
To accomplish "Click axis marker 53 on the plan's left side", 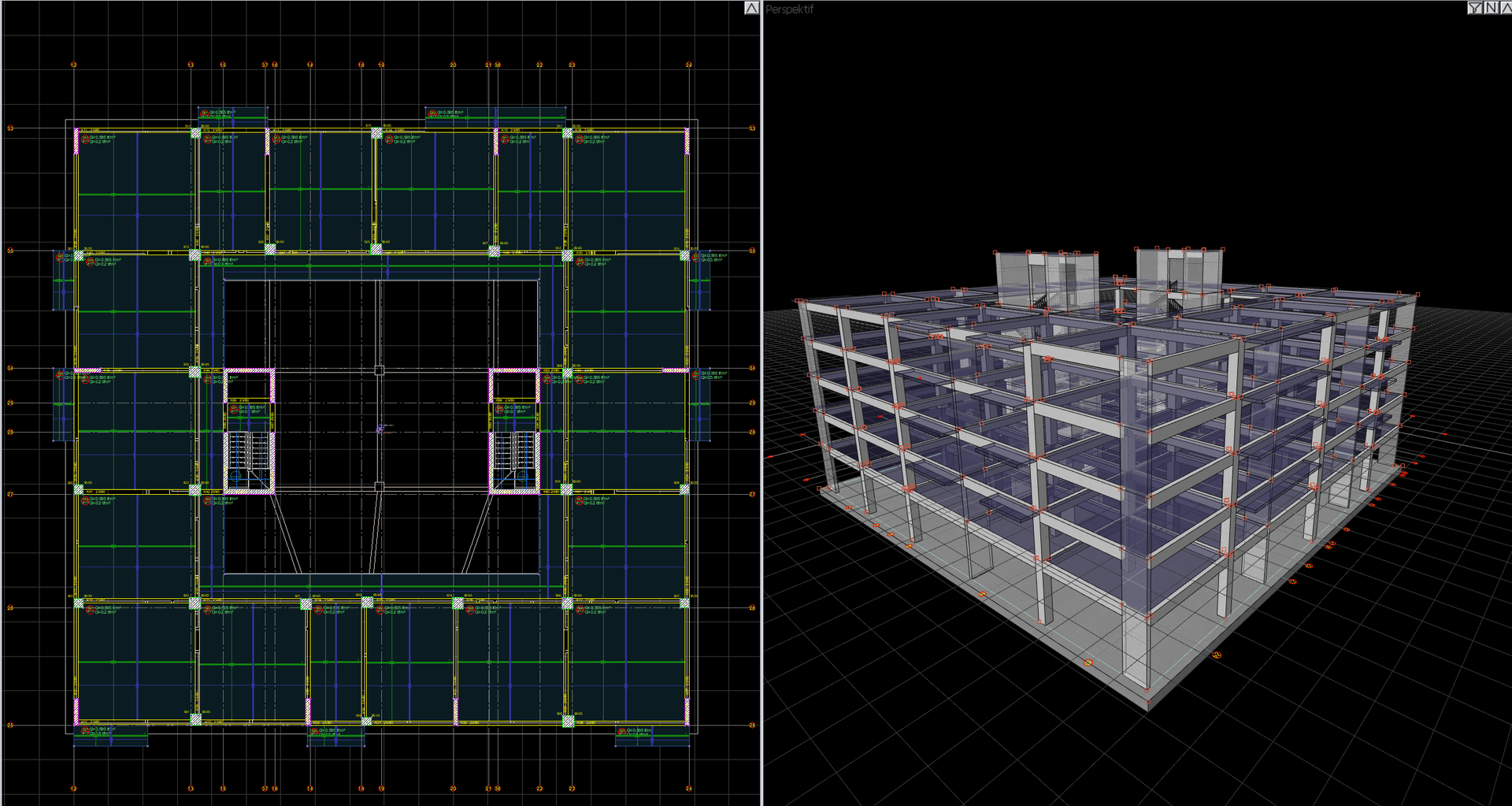I will pos(10,128).
